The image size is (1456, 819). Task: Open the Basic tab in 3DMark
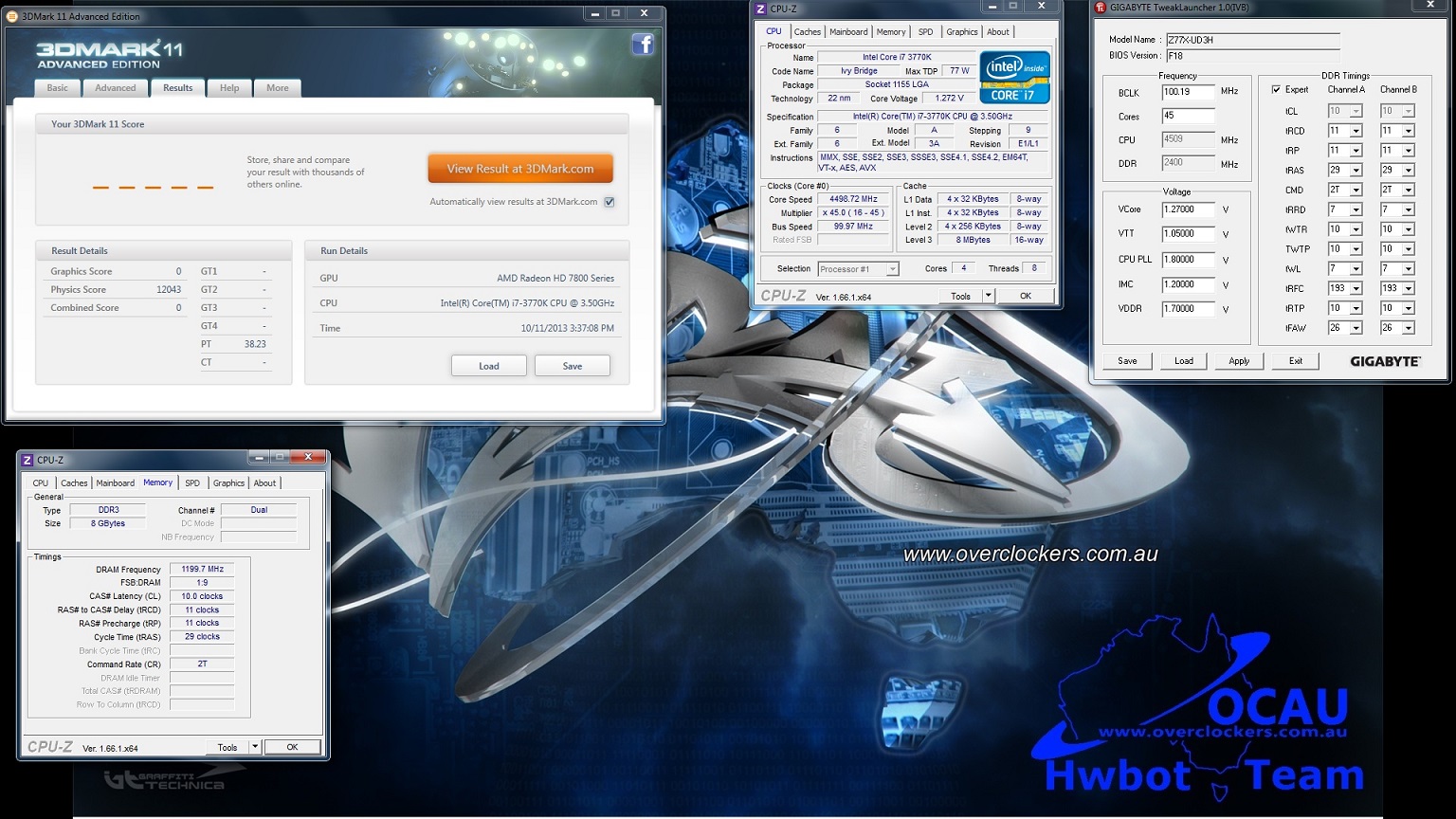(x=58, y=88)
